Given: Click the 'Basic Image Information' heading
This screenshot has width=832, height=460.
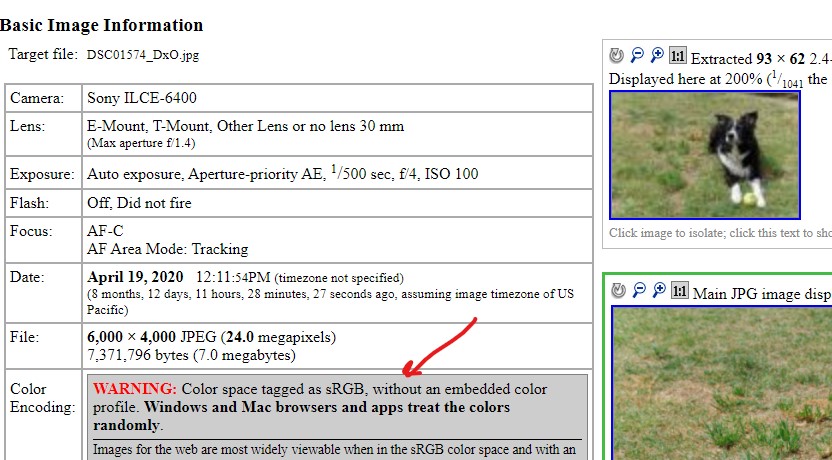Looking at the screenshot, I should (101, 25).
